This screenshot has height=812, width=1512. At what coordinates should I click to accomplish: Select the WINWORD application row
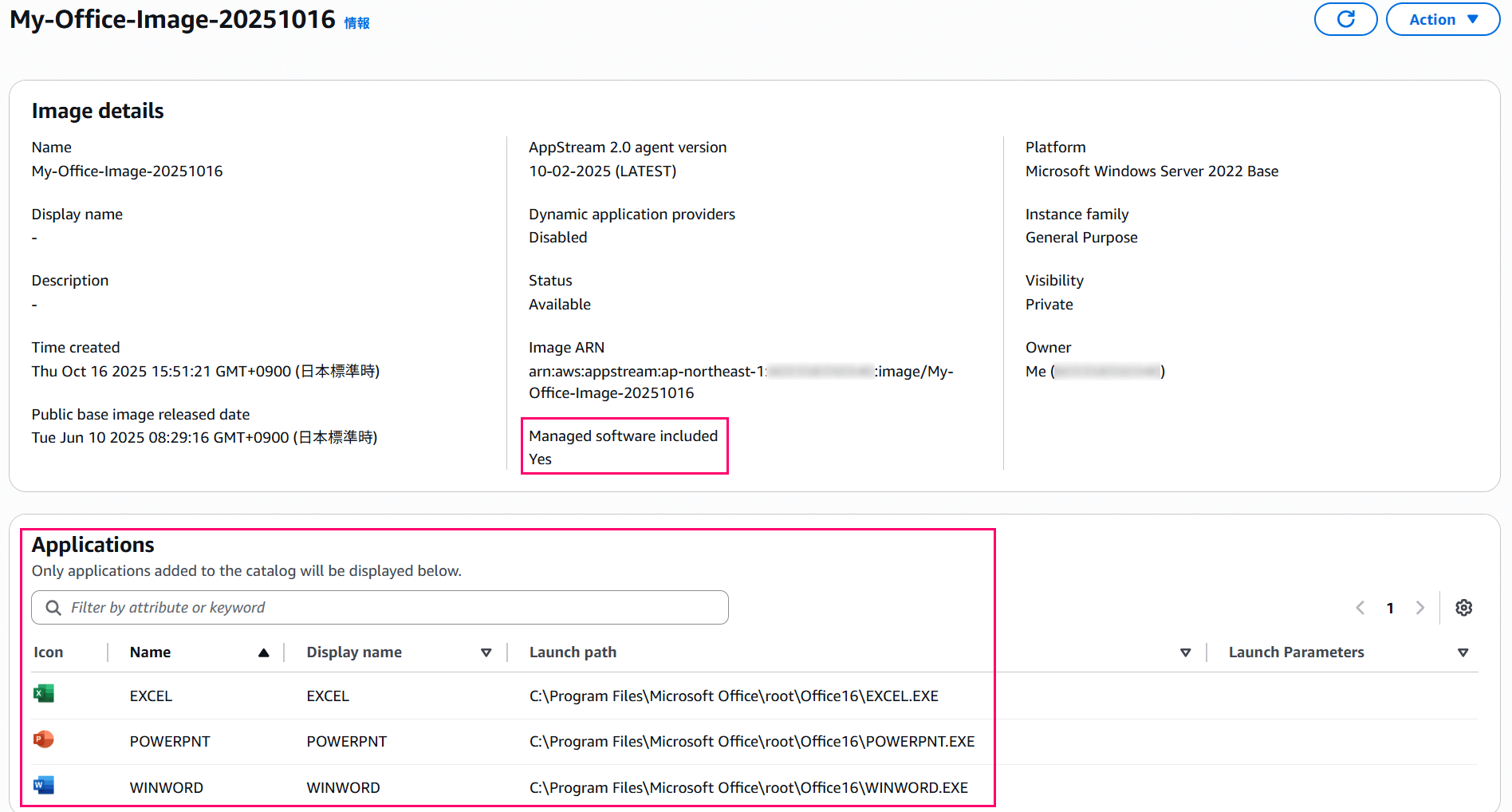click(166, 786)
